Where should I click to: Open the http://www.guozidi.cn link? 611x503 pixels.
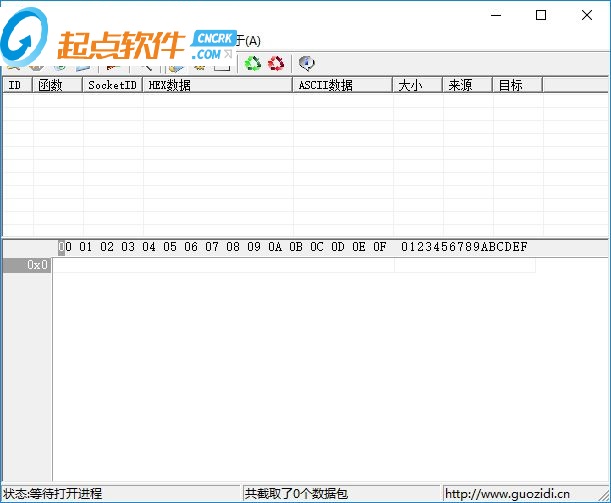pos(507,494)
